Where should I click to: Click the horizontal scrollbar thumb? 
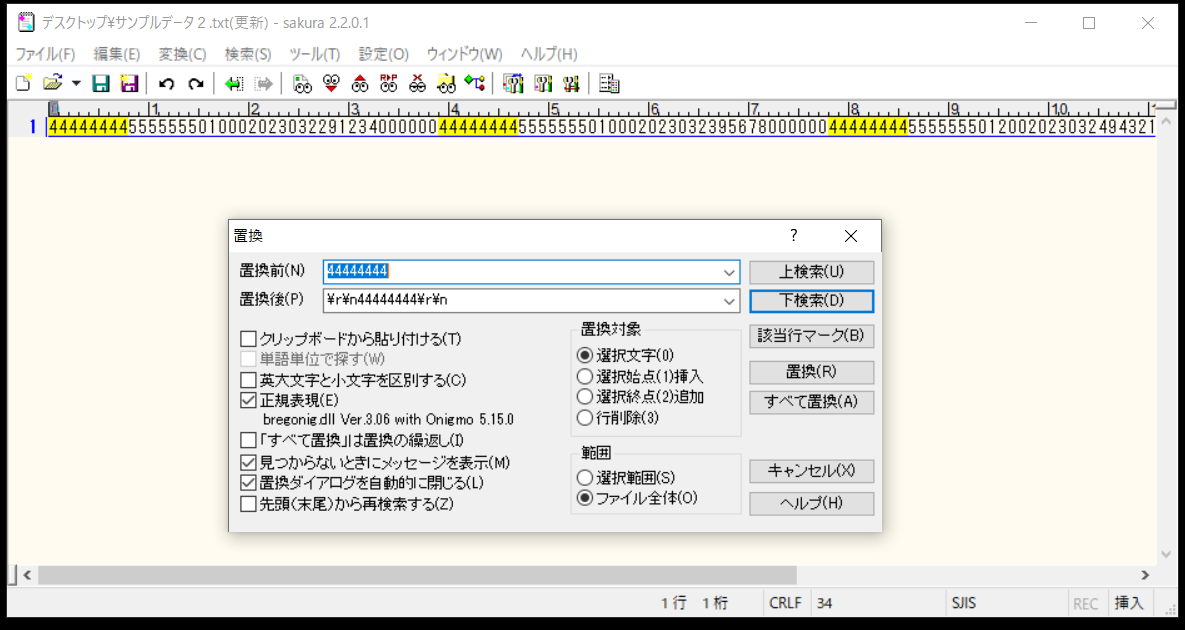[x=417, y=575]
